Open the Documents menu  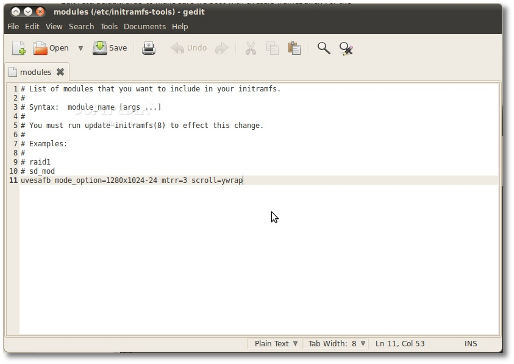coord(145,26)
